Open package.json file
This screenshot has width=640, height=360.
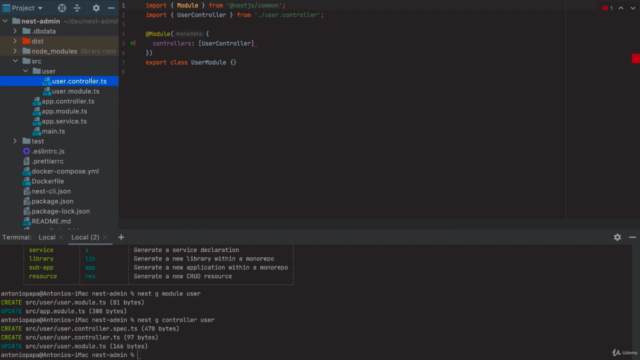coord(52,201)
